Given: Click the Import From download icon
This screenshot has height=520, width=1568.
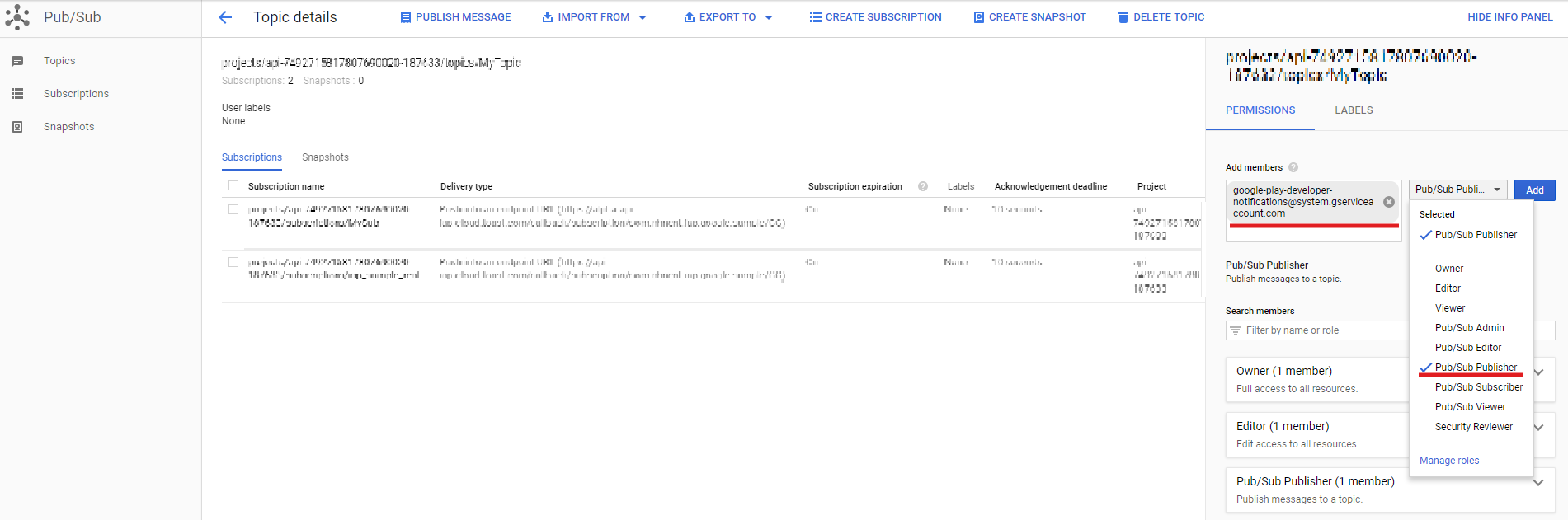Looking at the screenshot, I should (548, 17).
